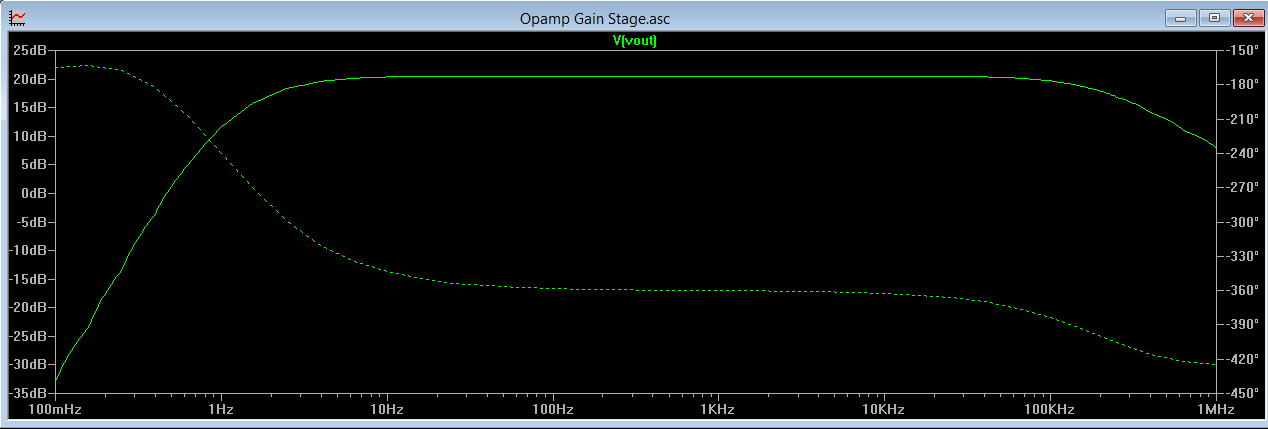Screen dimensions: 1268x429
Task: Click the 20dB magnitude axis label
Action: pos(29,79)
